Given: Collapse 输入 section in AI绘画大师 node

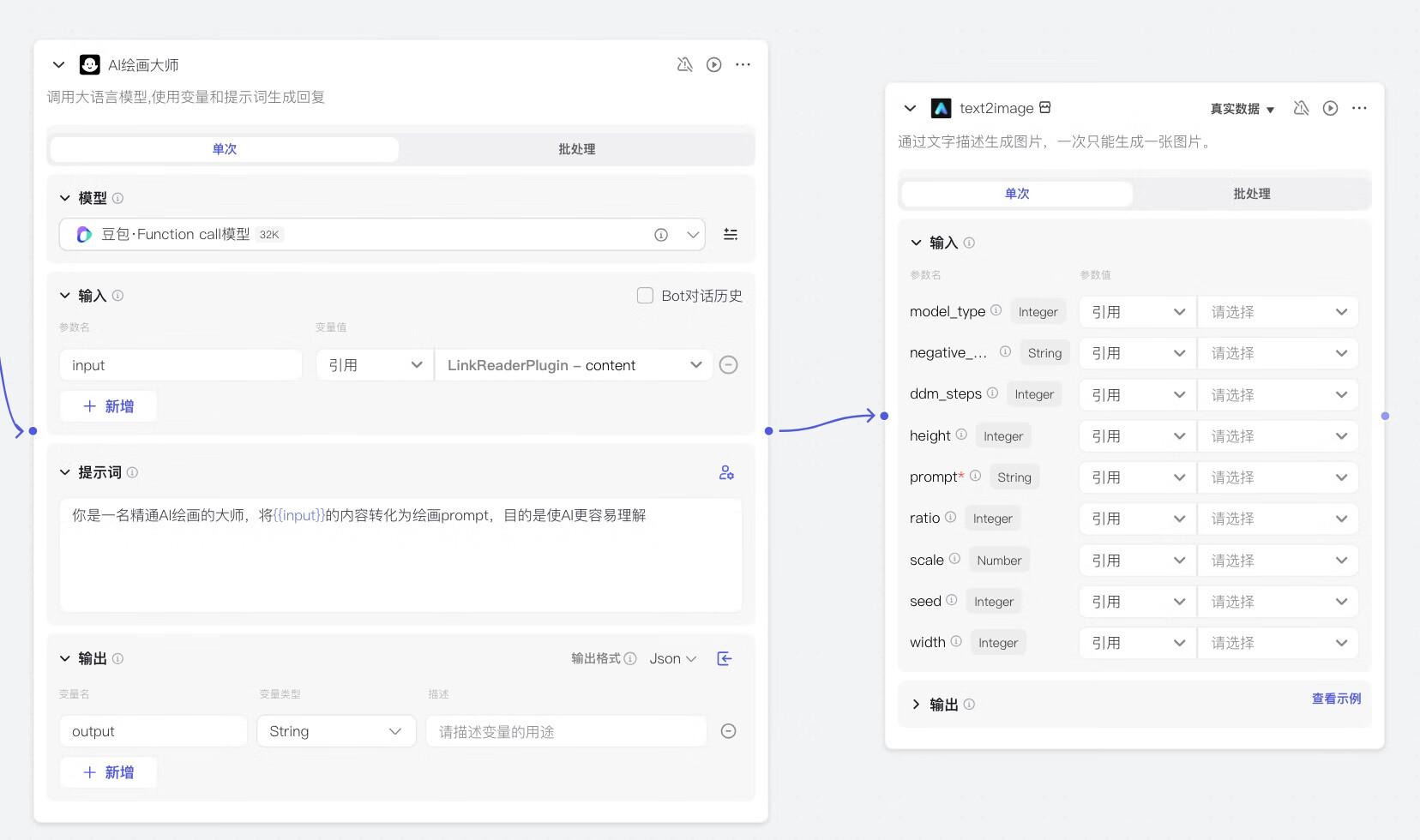Looking at the screenshot, I should [x=64, y=296].
